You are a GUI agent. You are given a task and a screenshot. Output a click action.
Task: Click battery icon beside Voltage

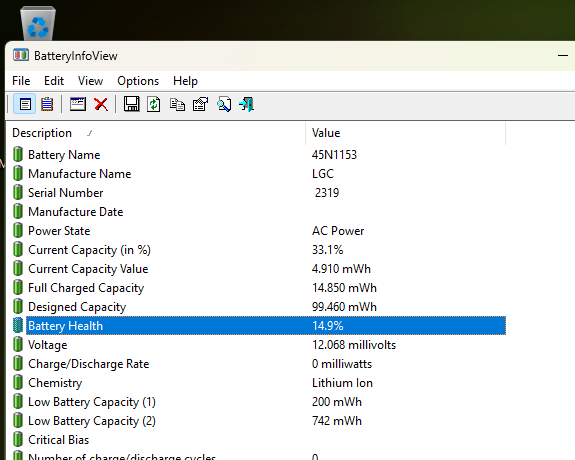18,345
